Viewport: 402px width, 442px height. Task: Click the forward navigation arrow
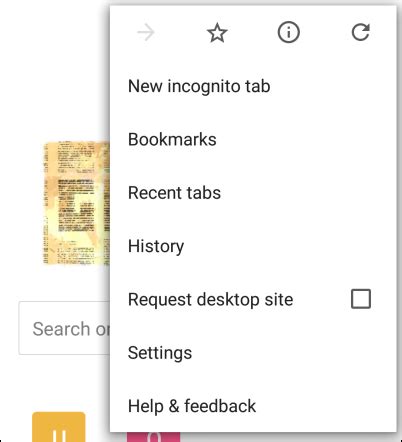click(146, 33)
